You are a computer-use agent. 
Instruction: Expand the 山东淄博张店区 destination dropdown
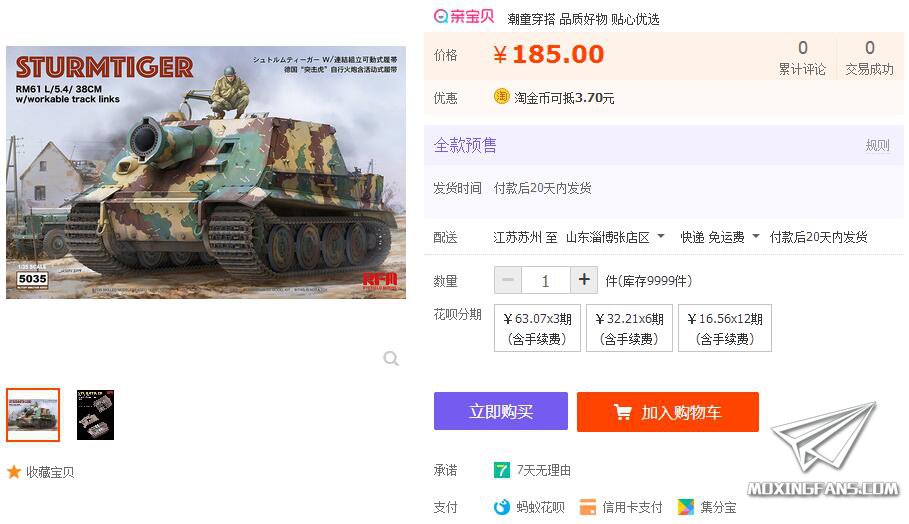click(x=615, y=237)
